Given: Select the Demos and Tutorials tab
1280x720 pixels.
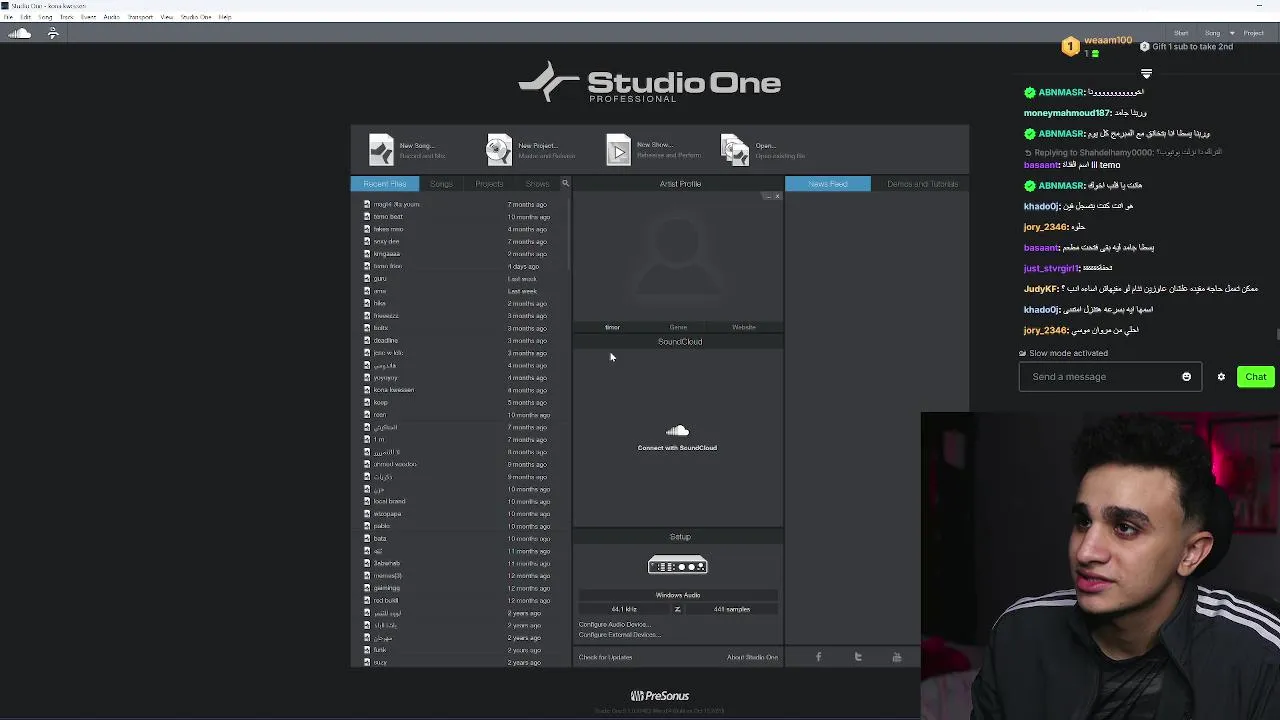Looking at the screenshot, I should pyautogui.click(x=922, y=184).
